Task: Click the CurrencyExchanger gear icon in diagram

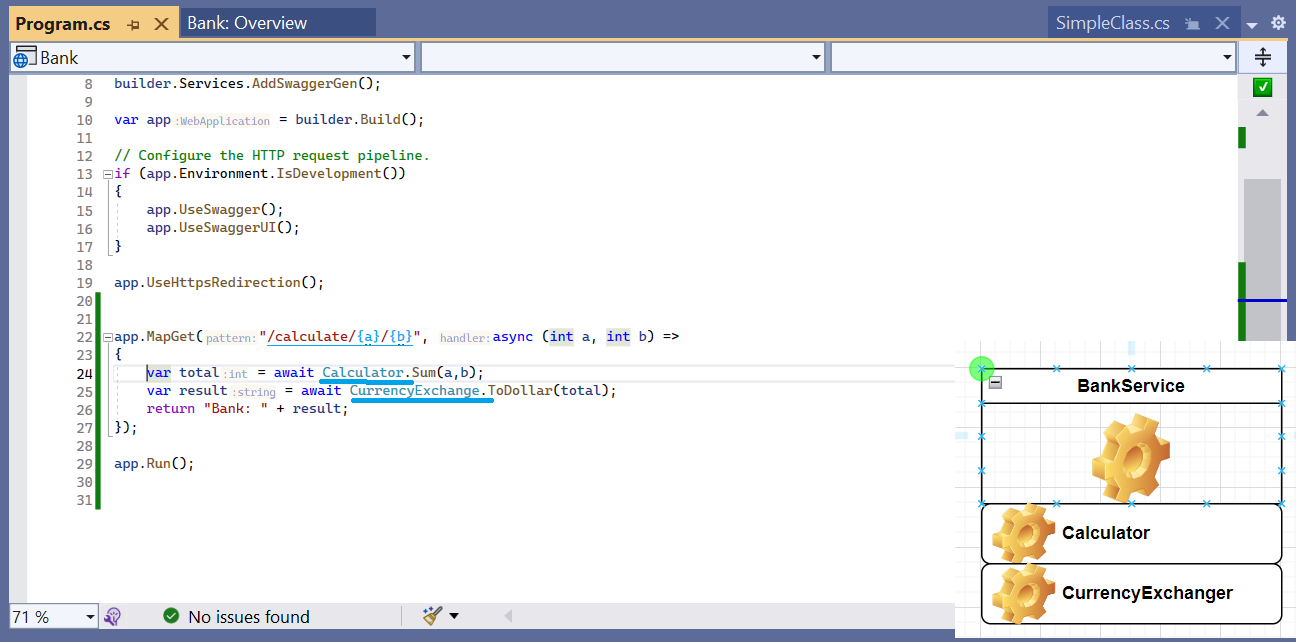Action: pos(1020,594)
